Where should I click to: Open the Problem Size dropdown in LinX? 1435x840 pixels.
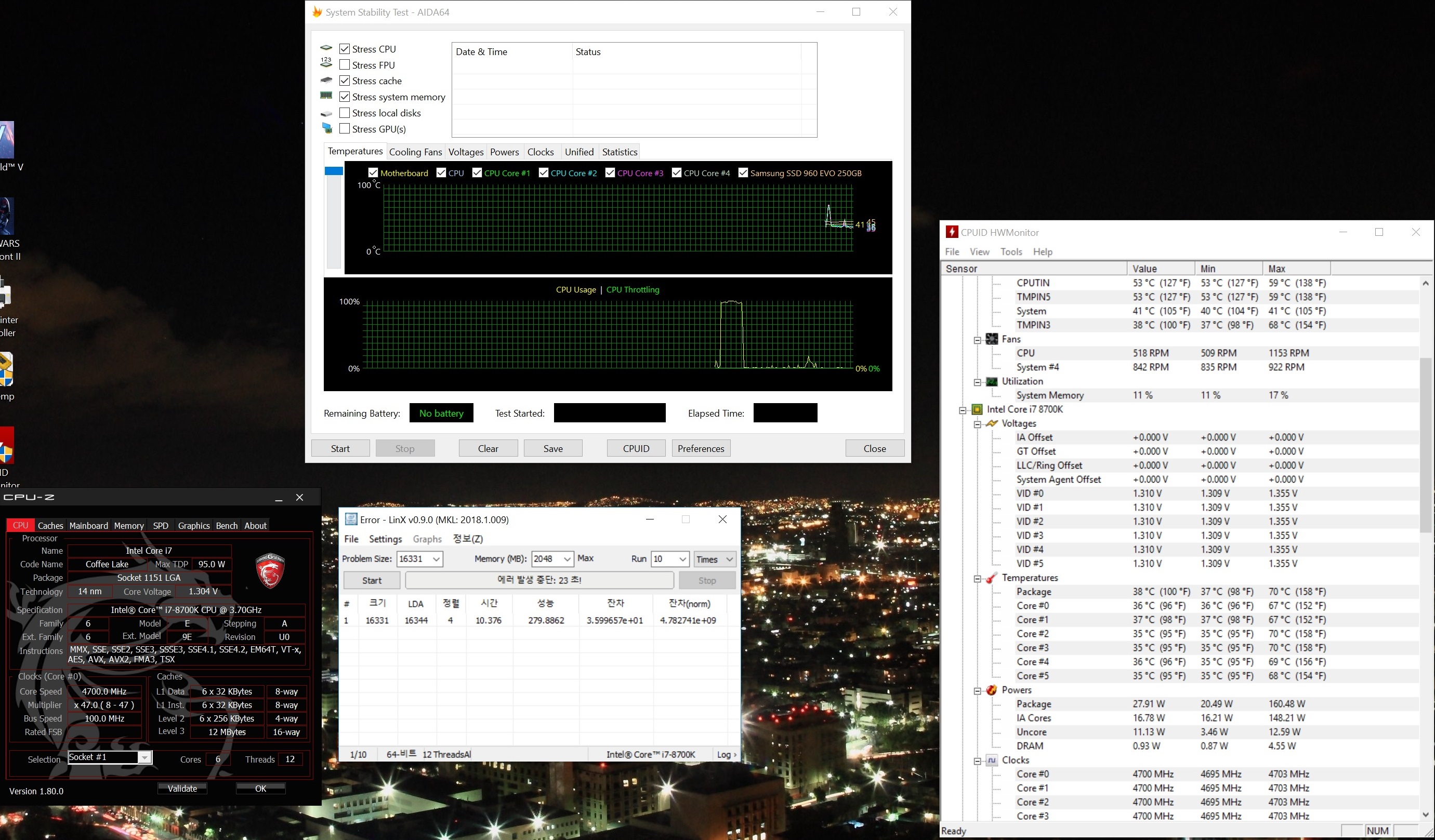[436, 559]
